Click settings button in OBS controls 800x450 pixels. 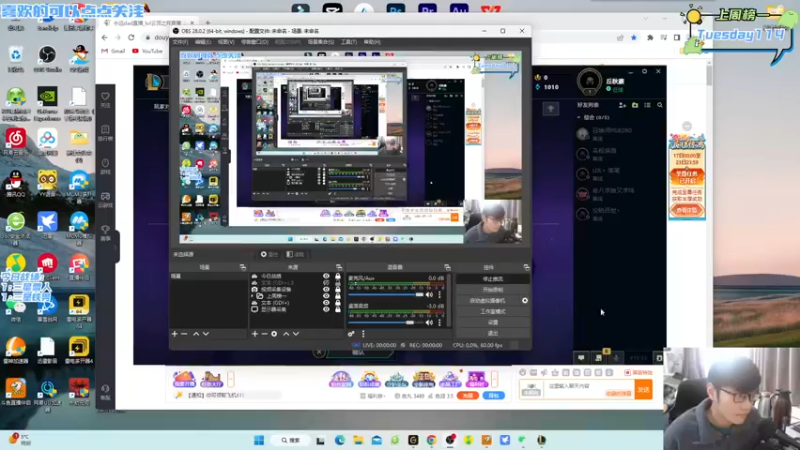pos(492,322)
